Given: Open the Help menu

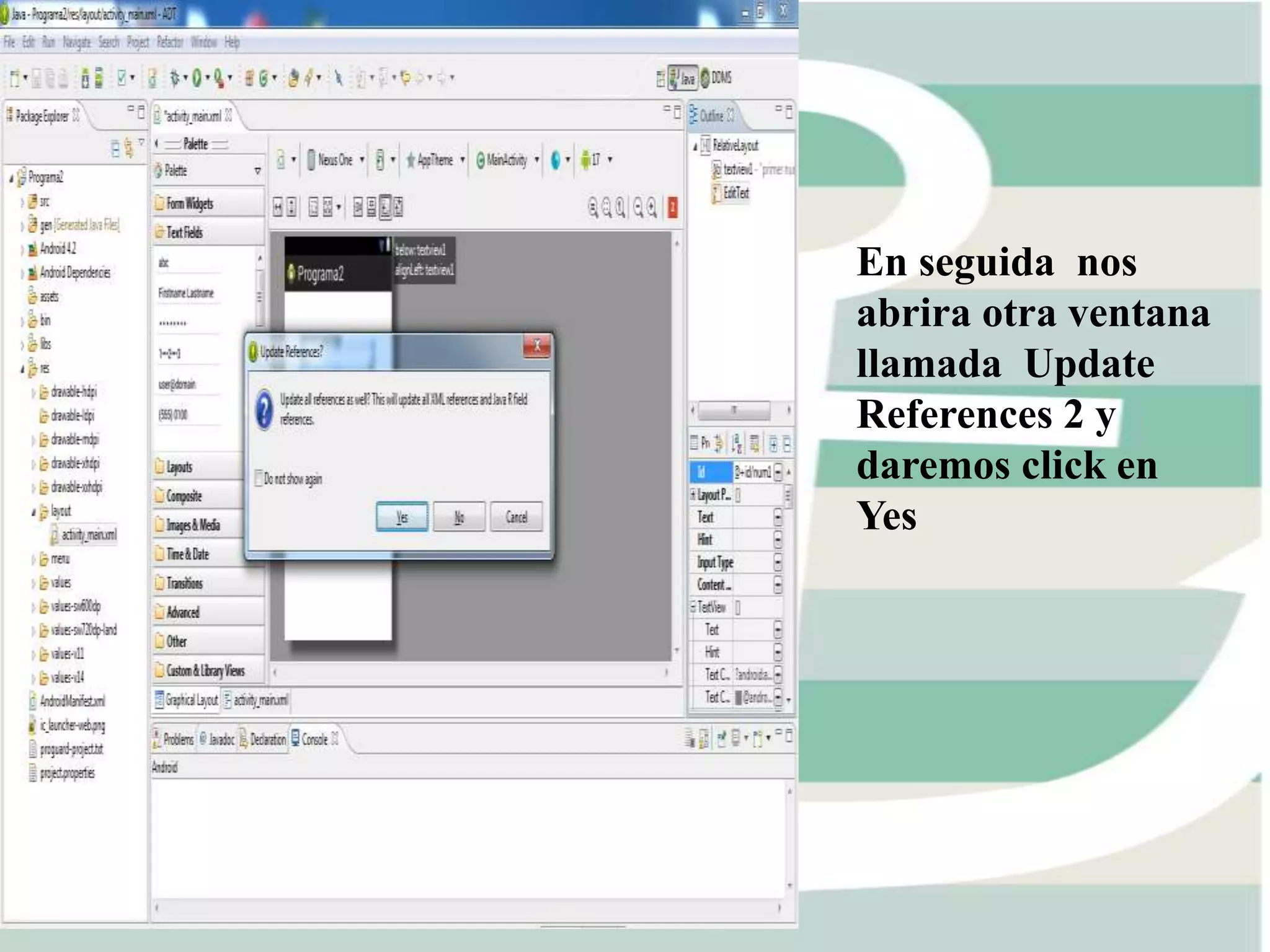Looking at the screenshot, I should tap(232, 42).
